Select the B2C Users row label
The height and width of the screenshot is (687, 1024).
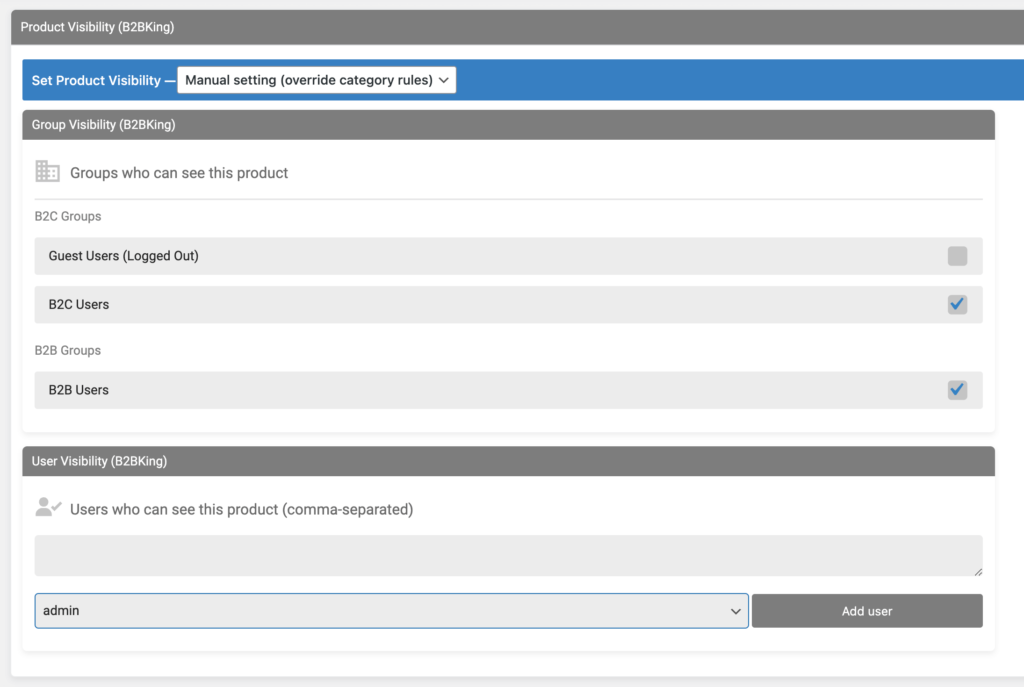79,305
